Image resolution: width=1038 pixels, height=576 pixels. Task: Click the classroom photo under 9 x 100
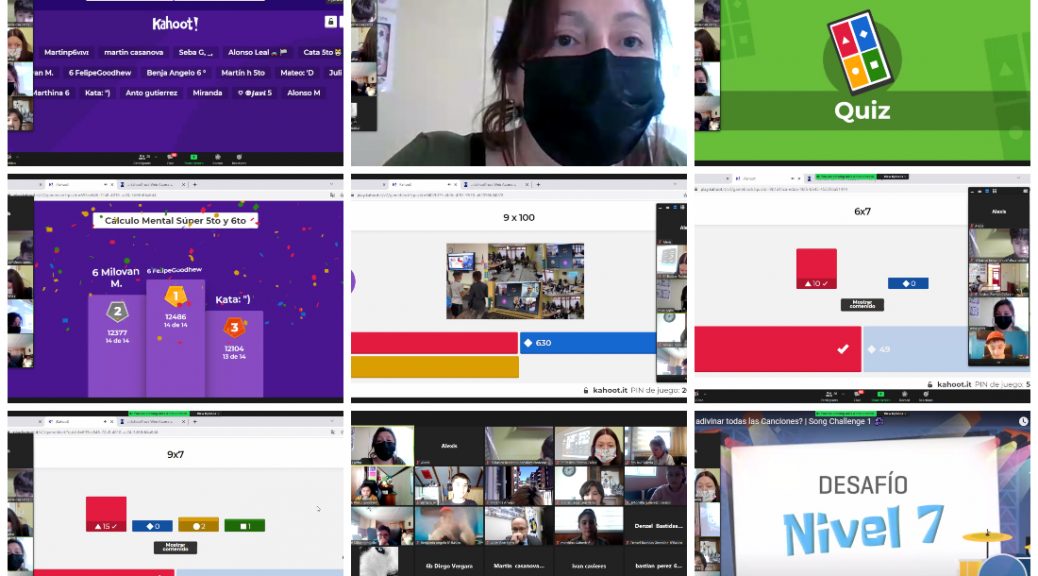514,280
